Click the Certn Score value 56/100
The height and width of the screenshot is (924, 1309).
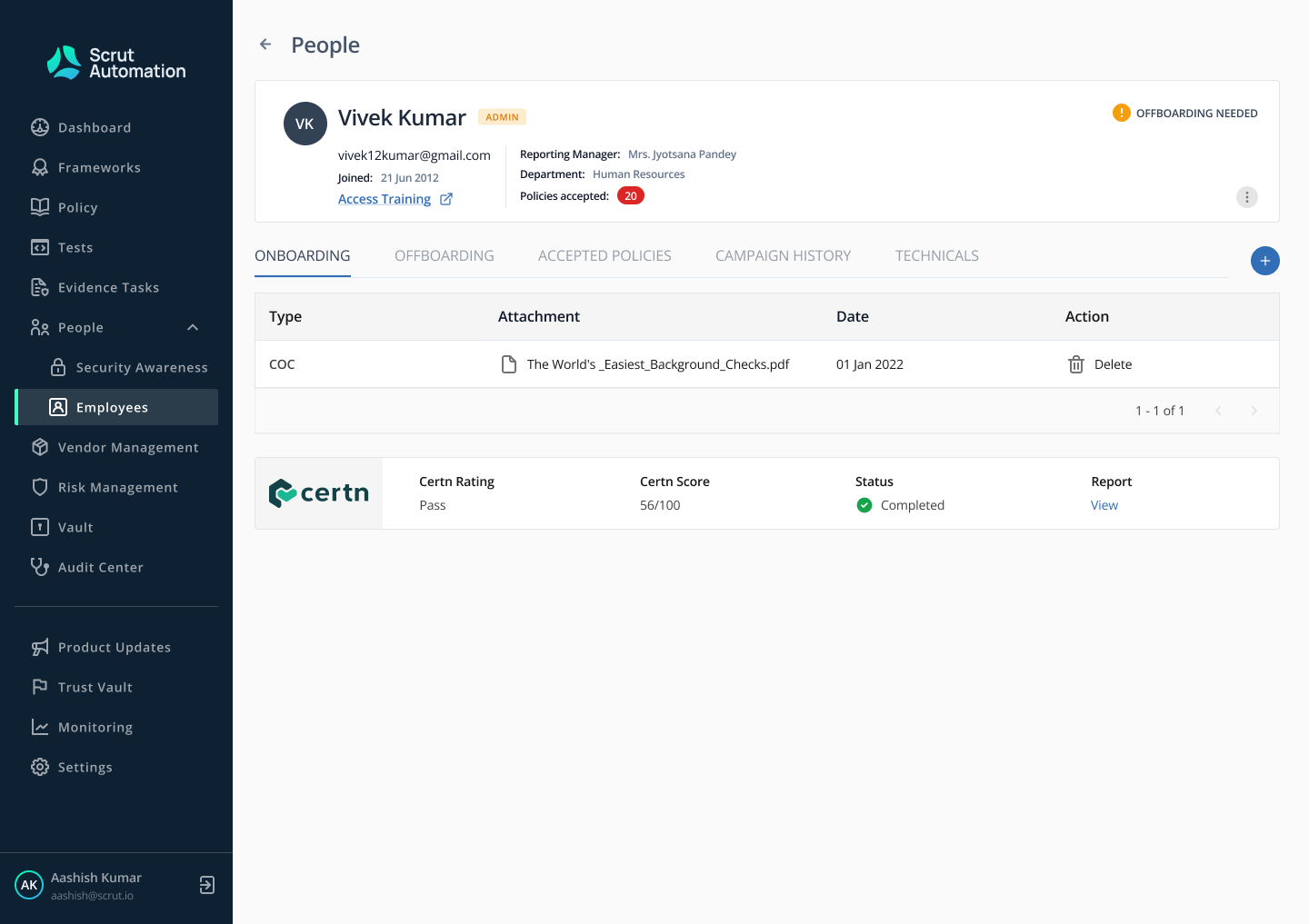(x=660, y=505)
